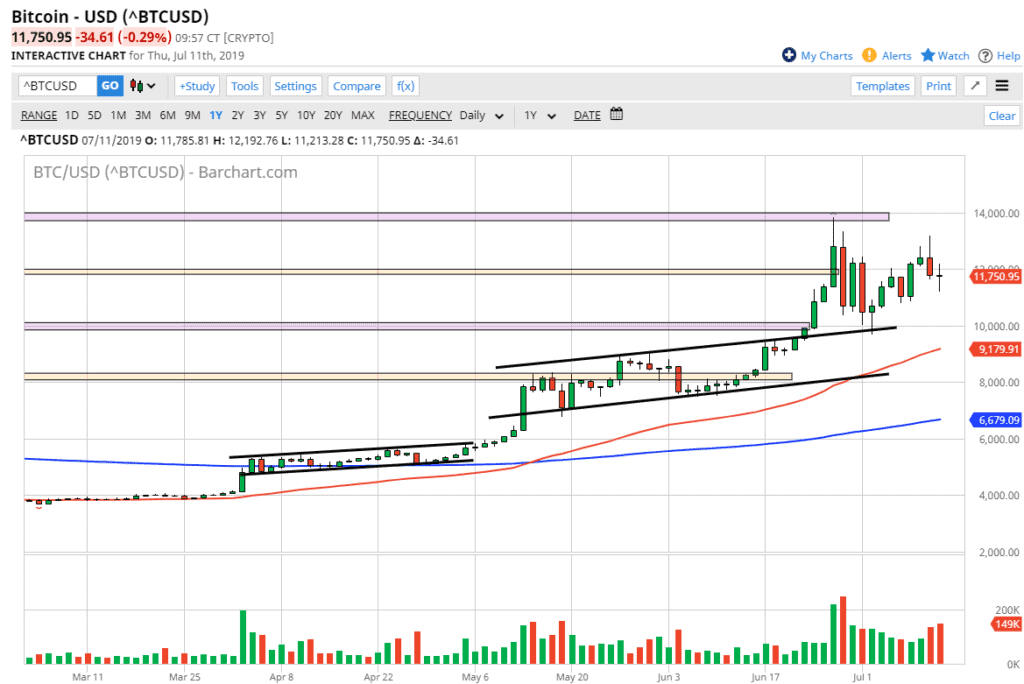Open Help via question mark icon
Viewport: 1024px width, 684px height.
point(985,56)
